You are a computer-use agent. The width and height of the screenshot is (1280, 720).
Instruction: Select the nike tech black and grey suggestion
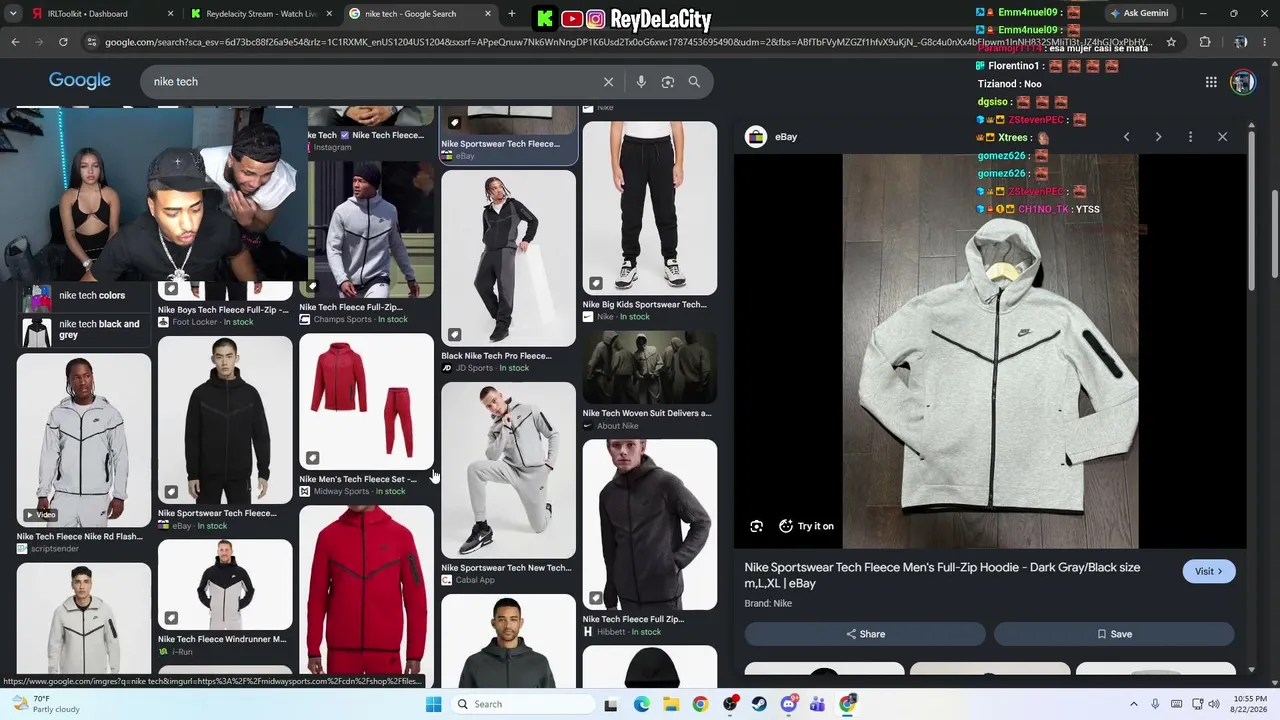84,330
